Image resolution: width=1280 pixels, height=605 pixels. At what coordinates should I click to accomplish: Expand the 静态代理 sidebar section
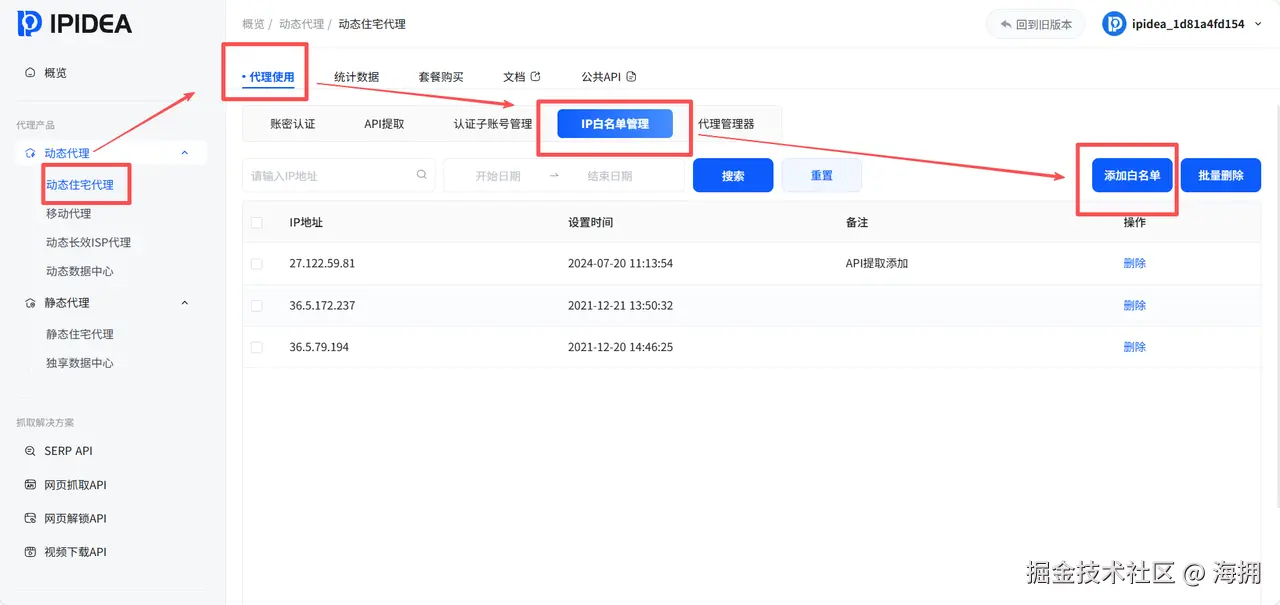(x=184, y=302)
